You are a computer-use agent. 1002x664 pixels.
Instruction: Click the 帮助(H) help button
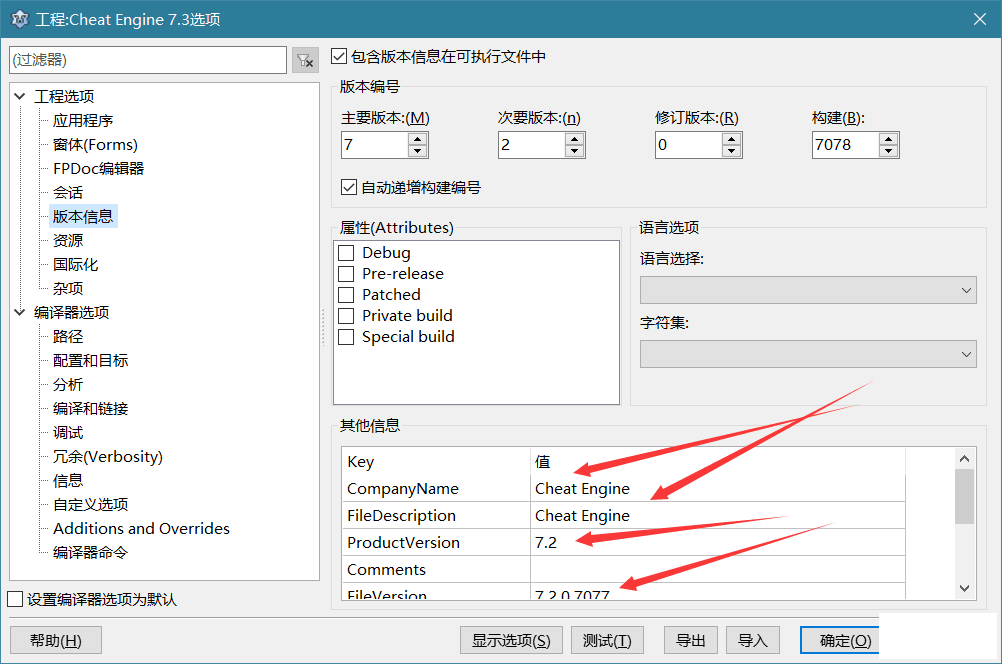(x=56, y=640)
